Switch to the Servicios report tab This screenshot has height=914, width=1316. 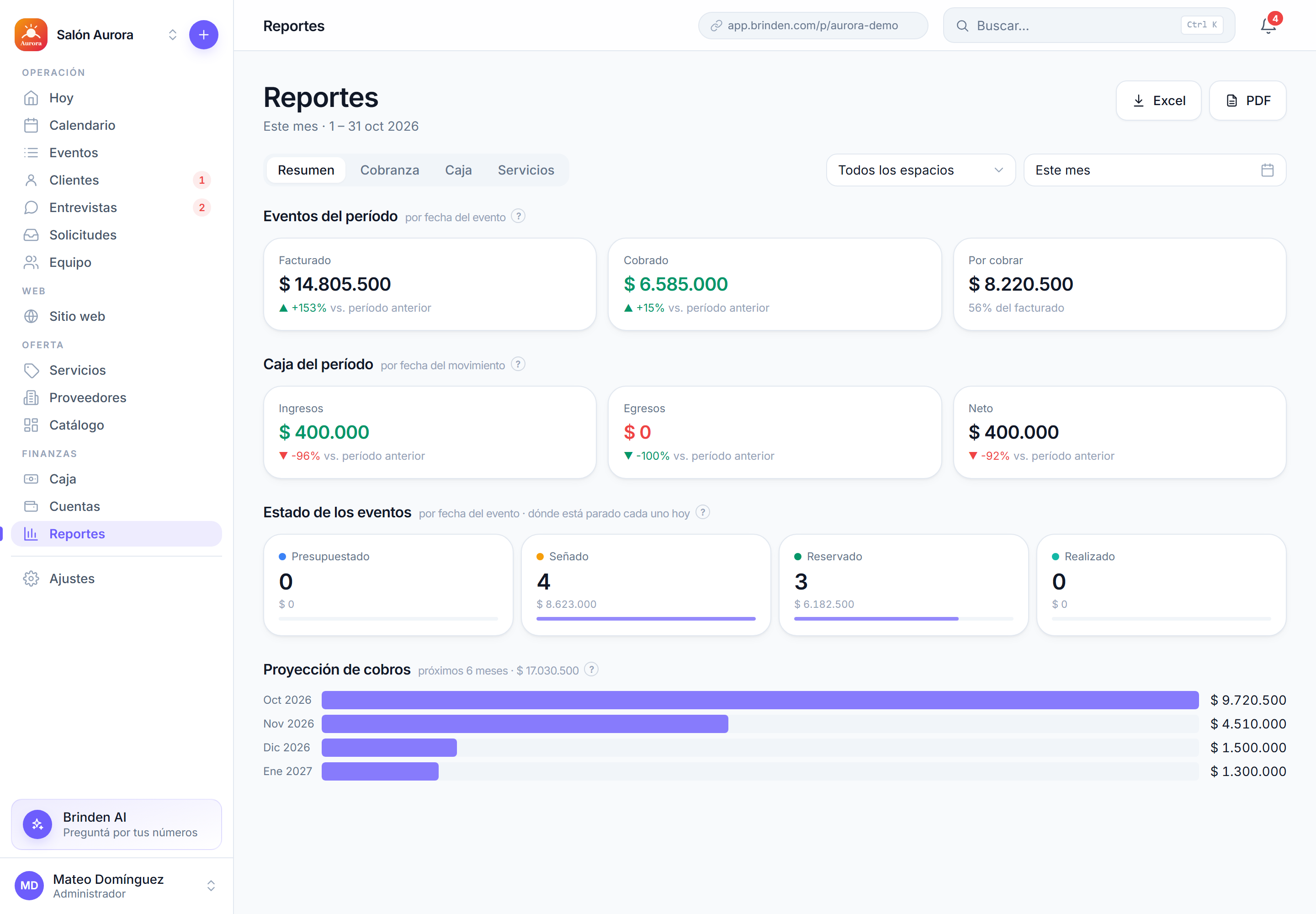pos(525,170)
